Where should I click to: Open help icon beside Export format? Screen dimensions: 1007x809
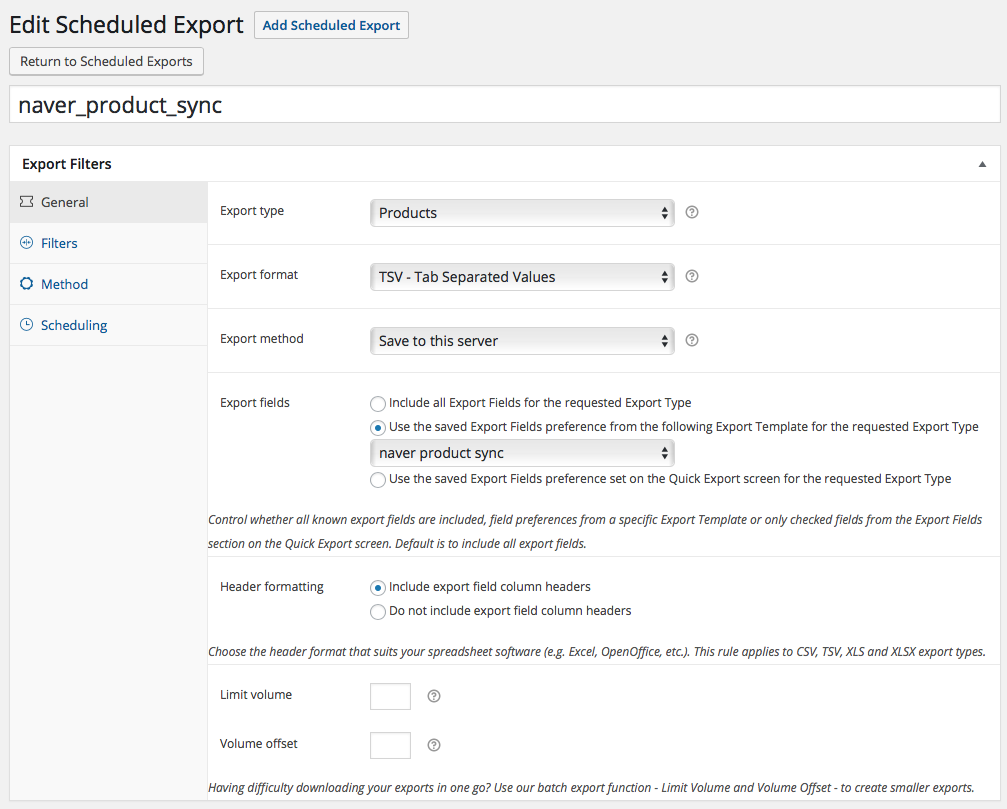point(692,276)
